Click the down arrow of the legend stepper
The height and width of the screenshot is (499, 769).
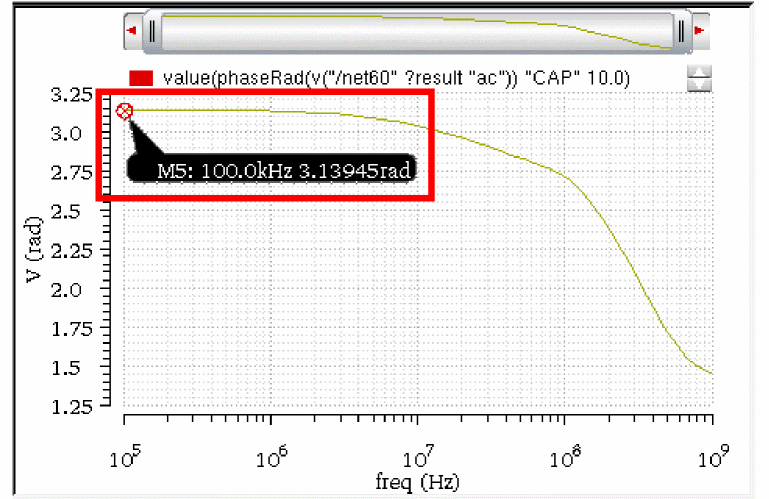pyautogui.click(x=699, y=85)
